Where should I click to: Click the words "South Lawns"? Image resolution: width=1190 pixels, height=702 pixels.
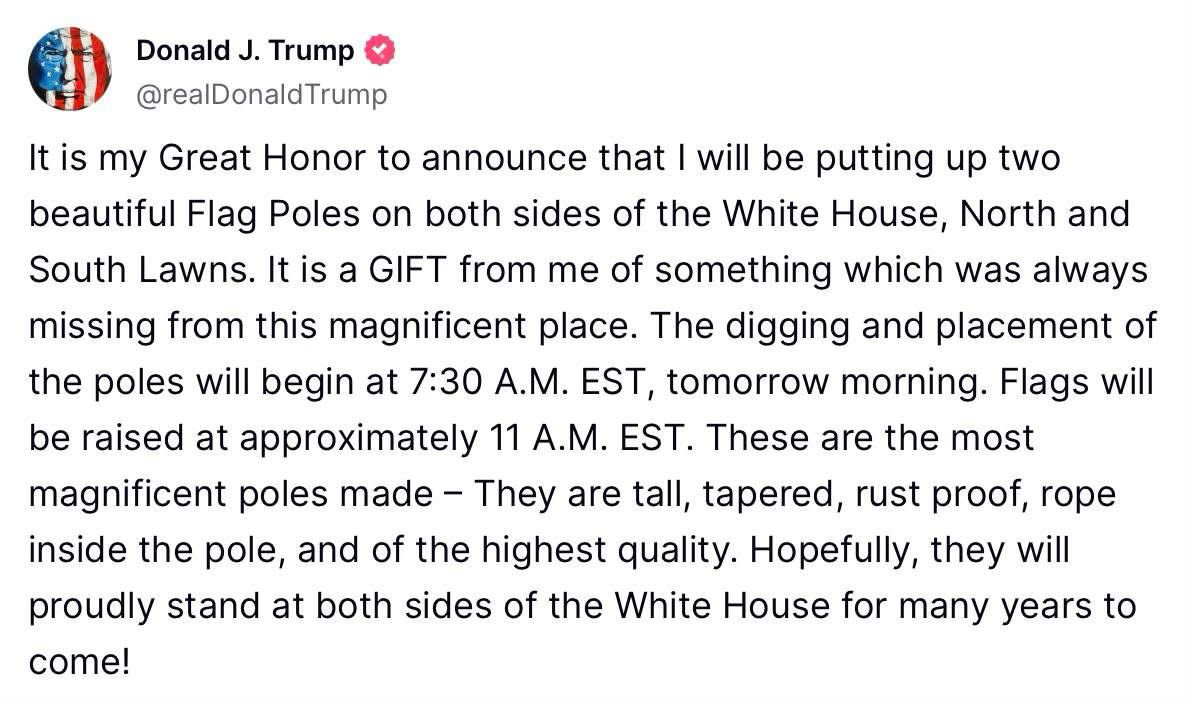140,270
